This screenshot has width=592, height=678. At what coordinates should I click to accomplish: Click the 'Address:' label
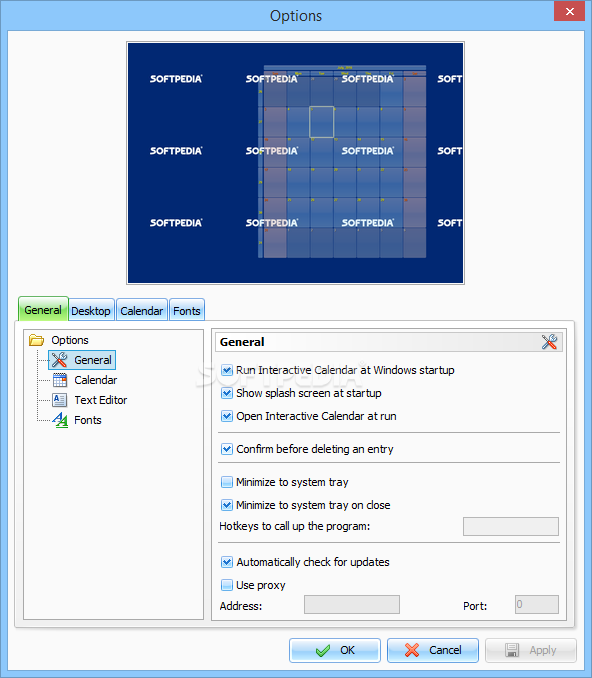click(240, 606)
